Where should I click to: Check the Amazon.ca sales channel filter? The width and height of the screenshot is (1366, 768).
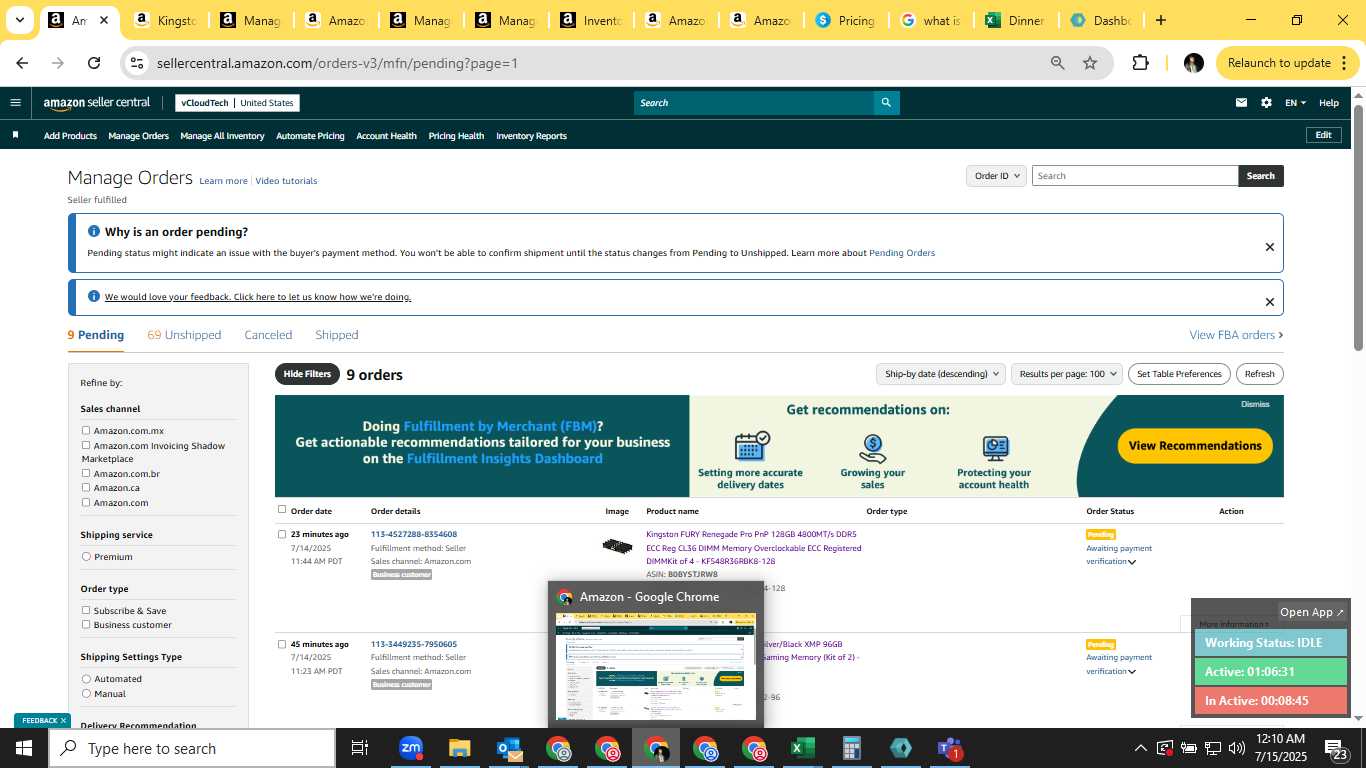pos(86,488)
